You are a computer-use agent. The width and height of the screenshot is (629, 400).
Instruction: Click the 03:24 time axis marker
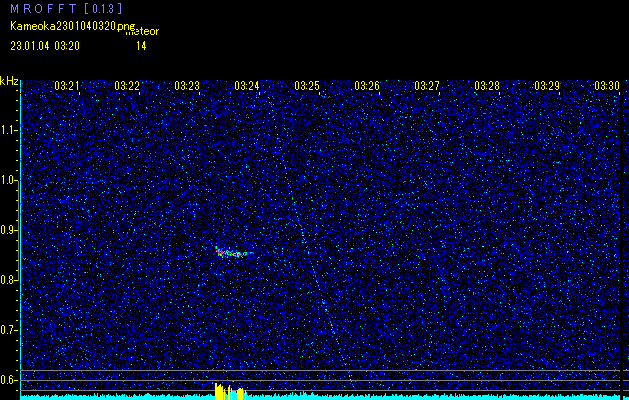pyautogui.click(x=247, y=85)
